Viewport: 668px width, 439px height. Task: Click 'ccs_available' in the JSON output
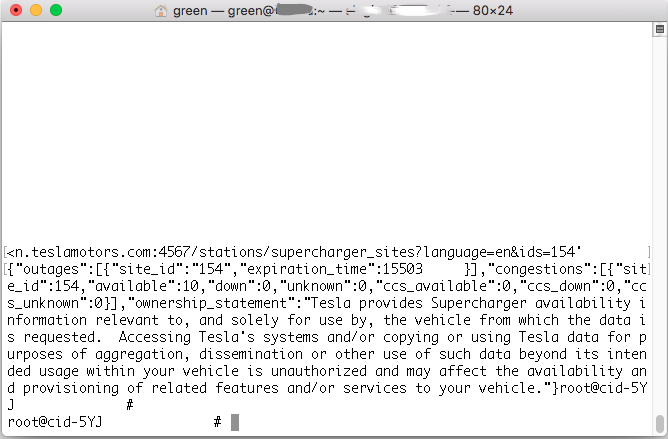[434, 286]
